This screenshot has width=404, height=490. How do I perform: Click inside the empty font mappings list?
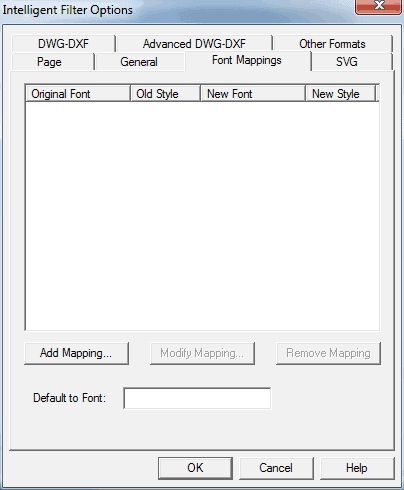[x=202, y=216]
